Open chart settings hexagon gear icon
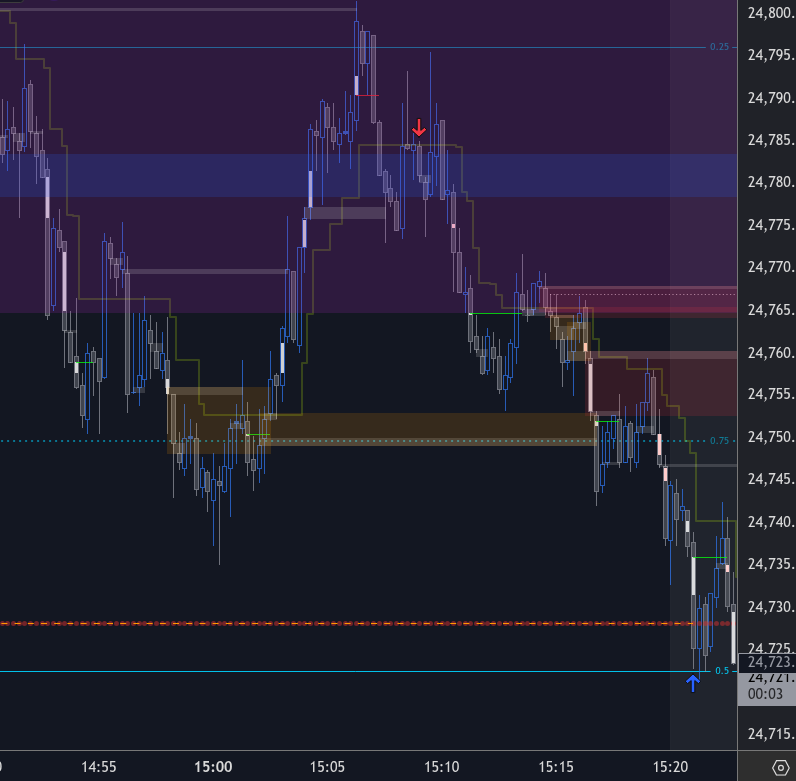 [781, 767]
